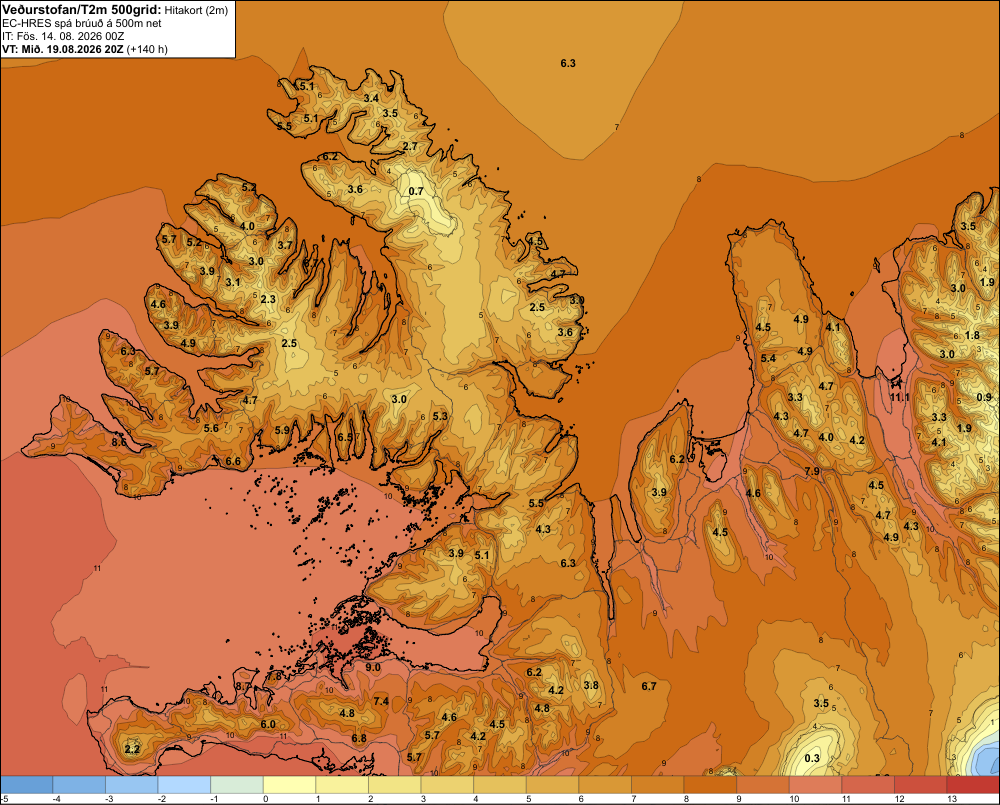Click the 2.5 label in the central Westfjords highlands
1000x805 pixels.
tap(289, 343)
